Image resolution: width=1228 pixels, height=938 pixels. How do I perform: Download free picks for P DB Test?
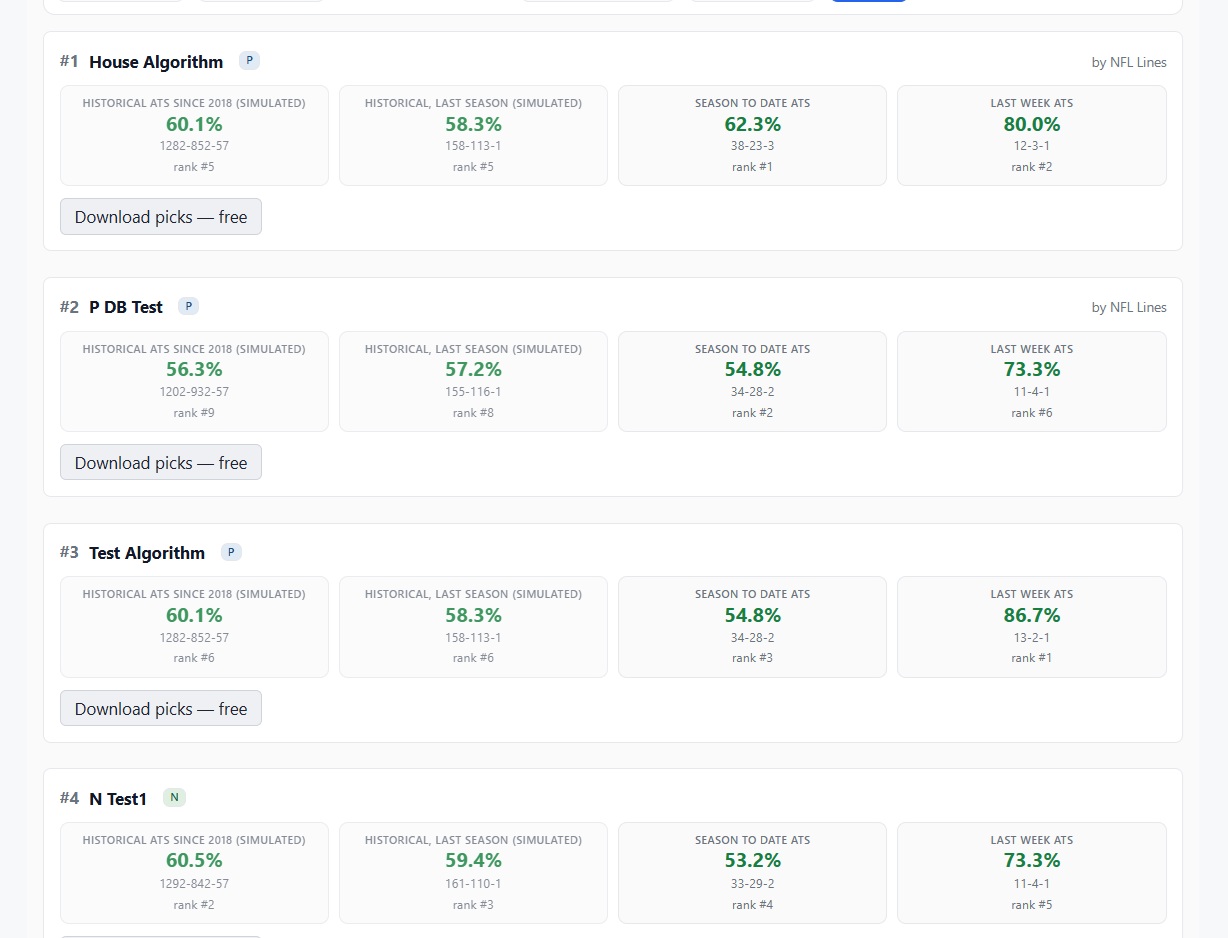point(161,463)
